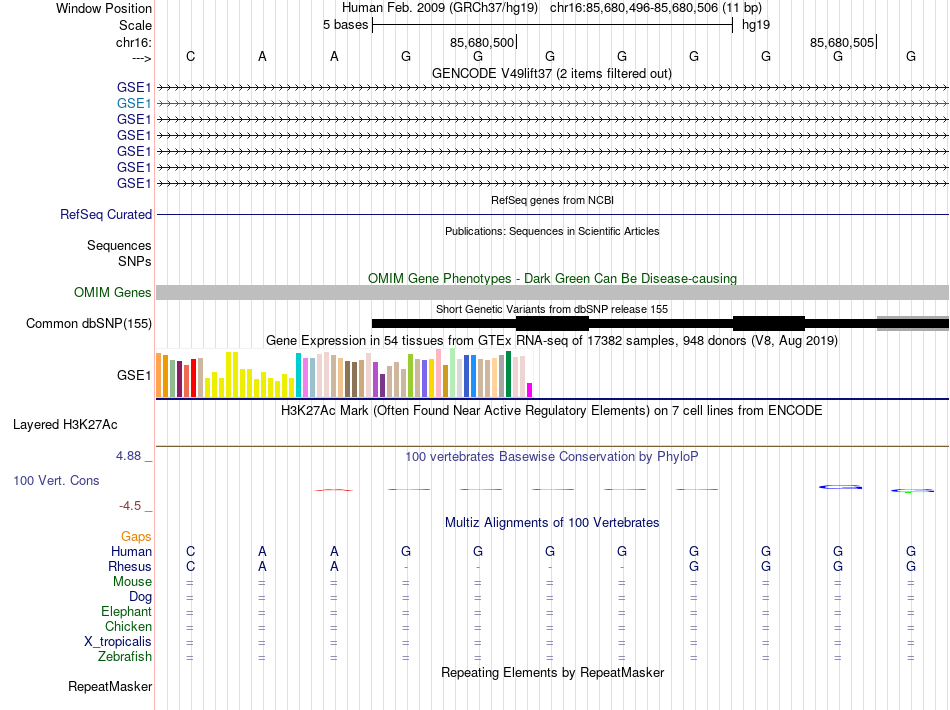This screenshot has width=950, height=710.
Task: Click the magenta last bar in GTEx chart
Action: click(x=530, y=390)
